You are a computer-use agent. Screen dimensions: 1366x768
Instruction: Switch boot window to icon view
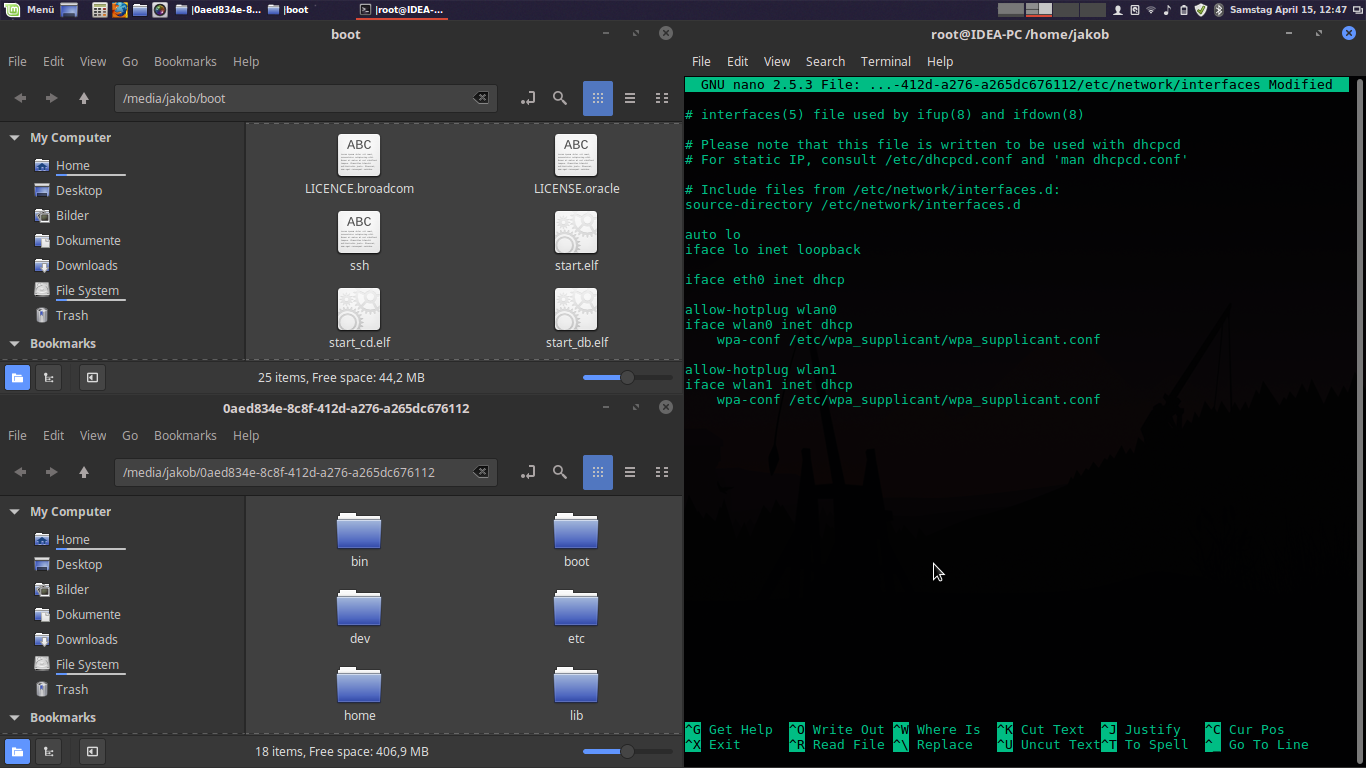point(597,98)
